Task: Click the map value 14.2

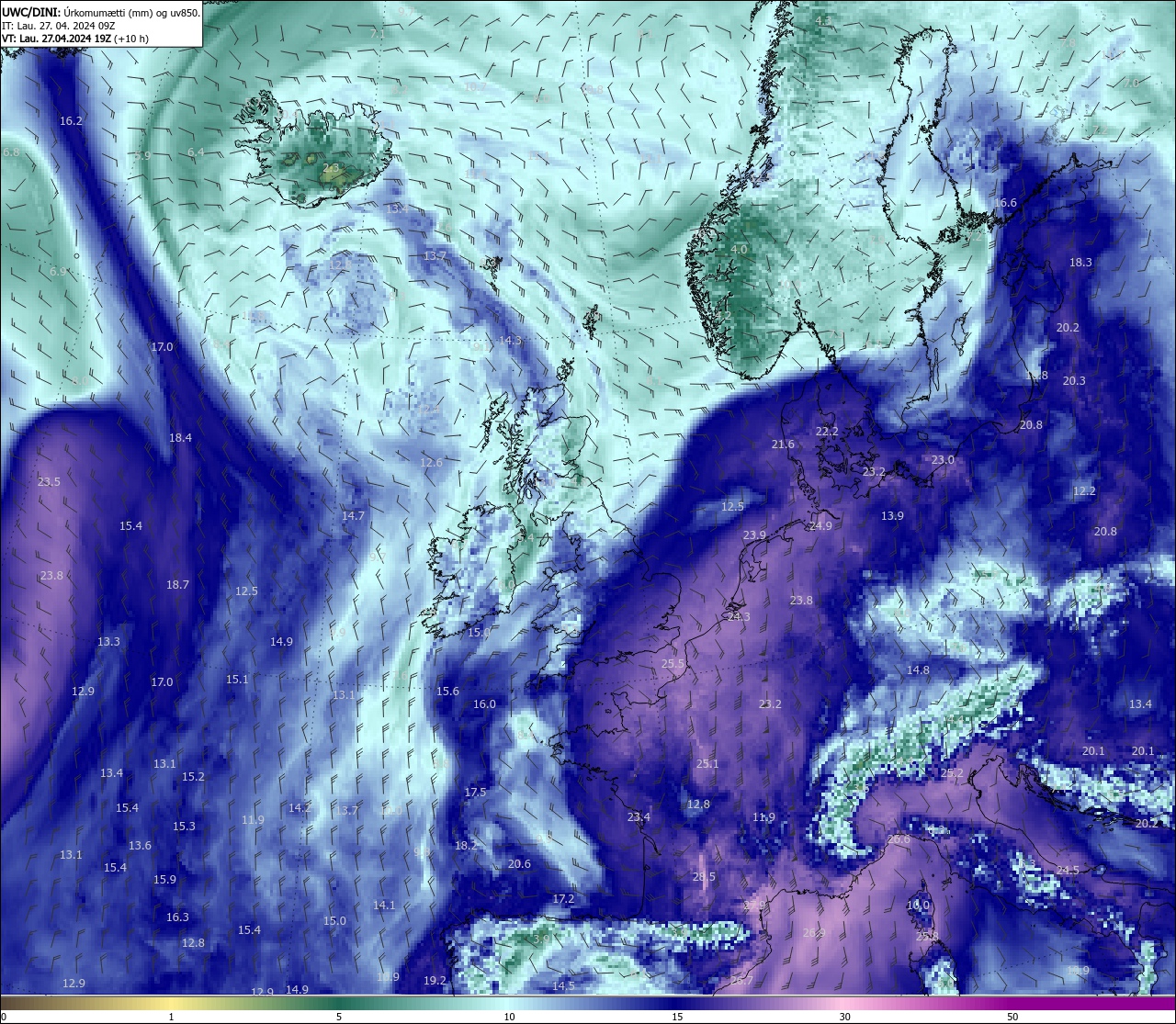Action: (x=300, y=808)
